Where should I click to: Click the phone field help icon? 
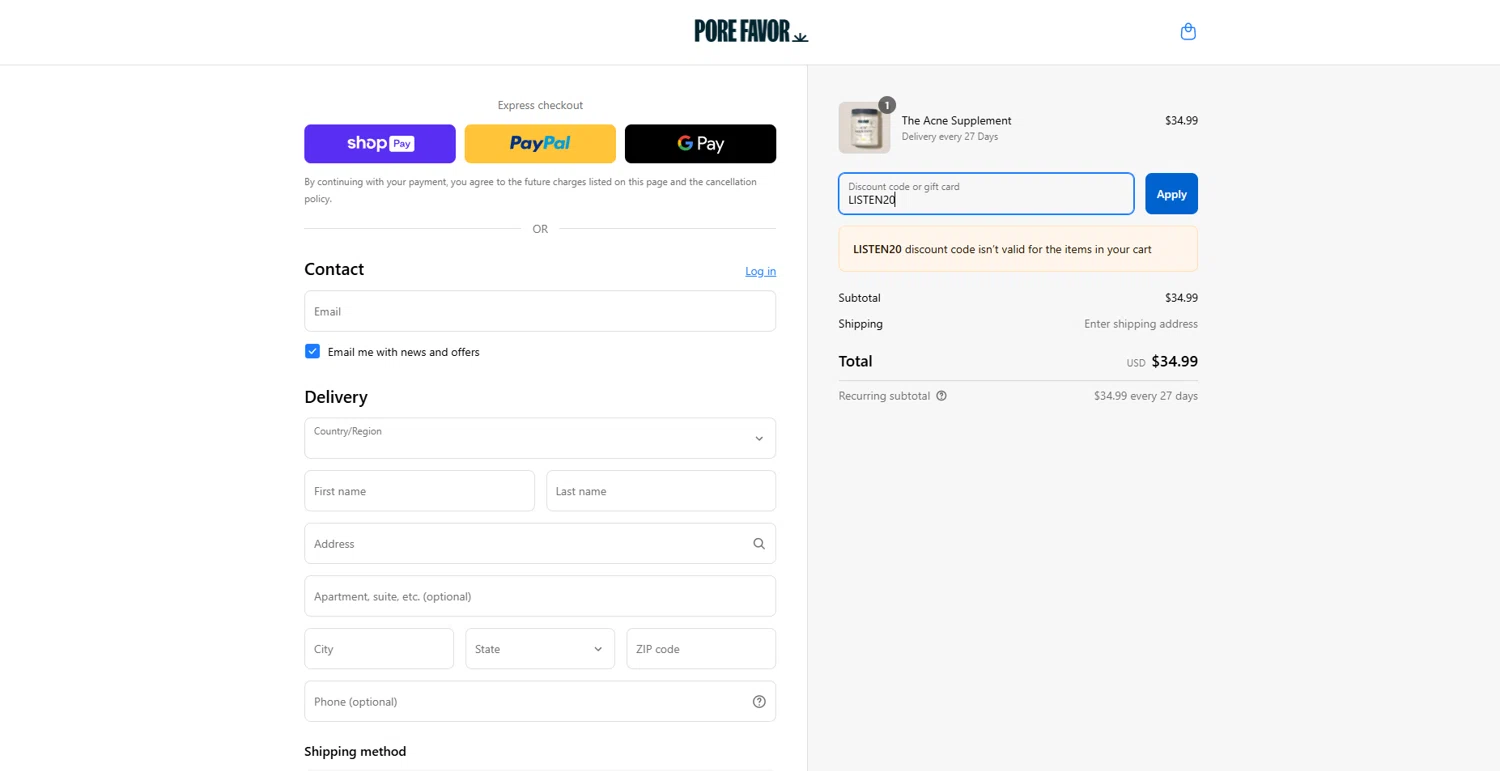(759, 702)
